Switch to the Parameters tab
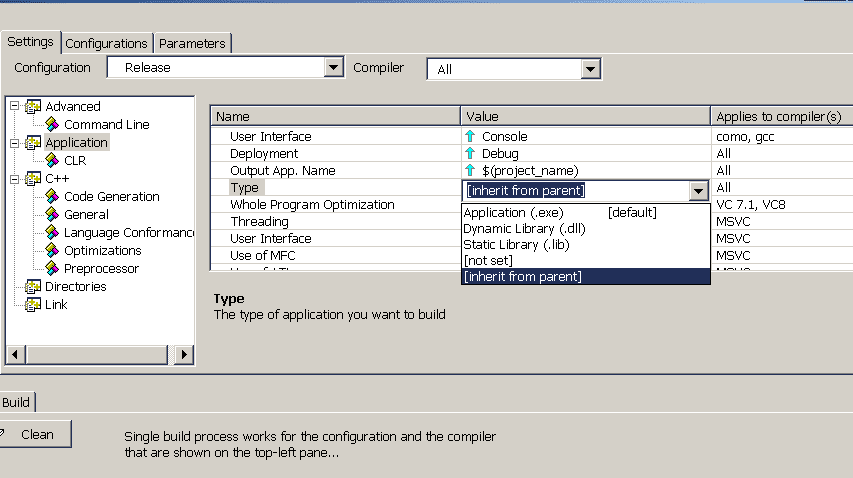The height and width of the screenshot is (478, 853). [x=193, y=43]
